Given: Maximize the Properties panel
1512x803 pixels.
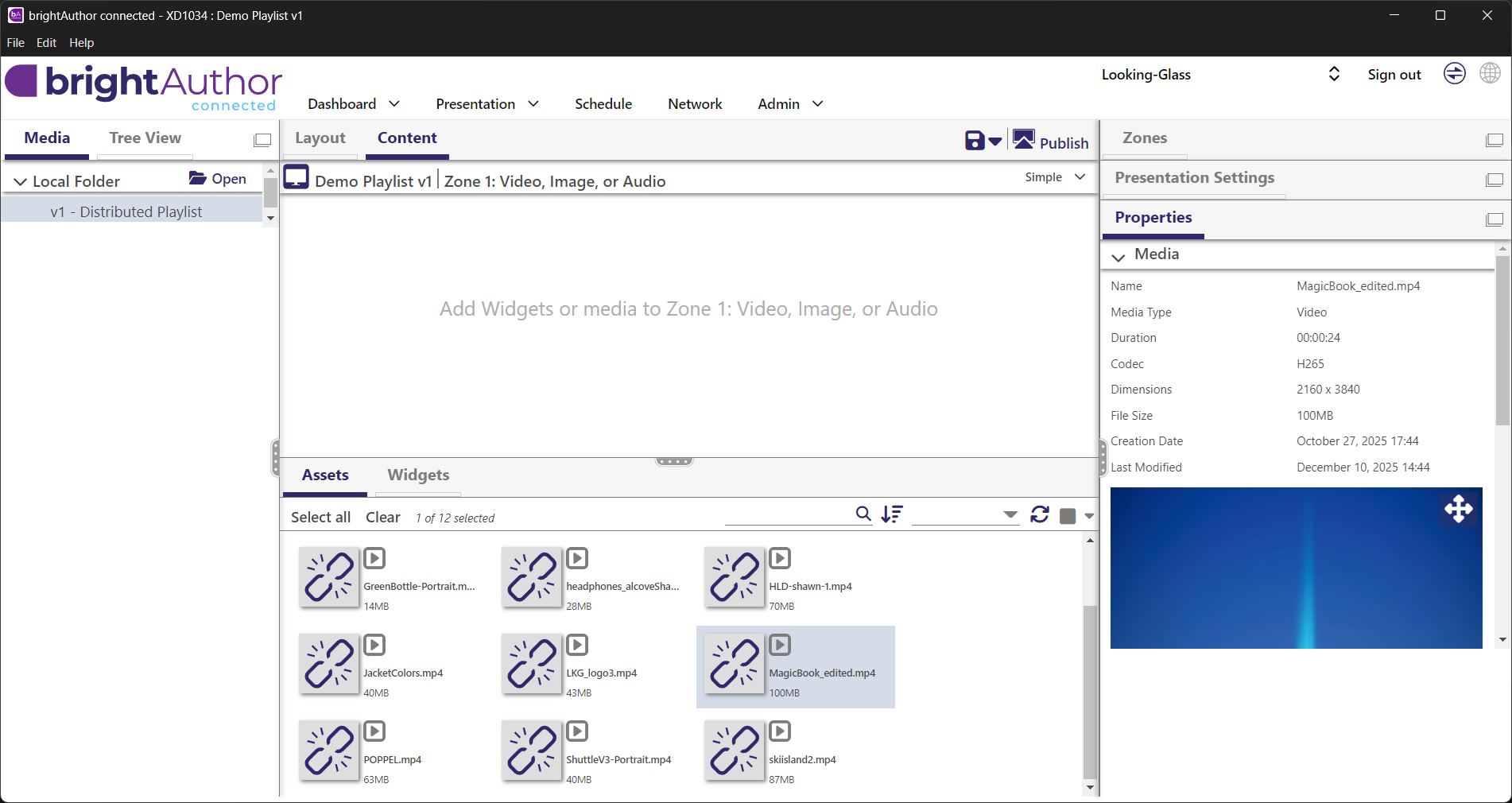Looking at the screenshot, I should 1494,219.
